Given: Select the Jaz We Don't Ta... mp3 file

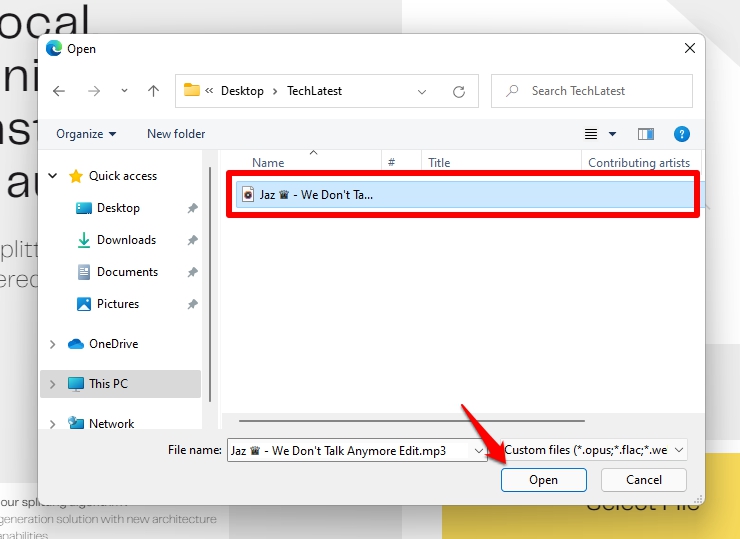Looking at the screenshot, I should [x=464, y=194].
